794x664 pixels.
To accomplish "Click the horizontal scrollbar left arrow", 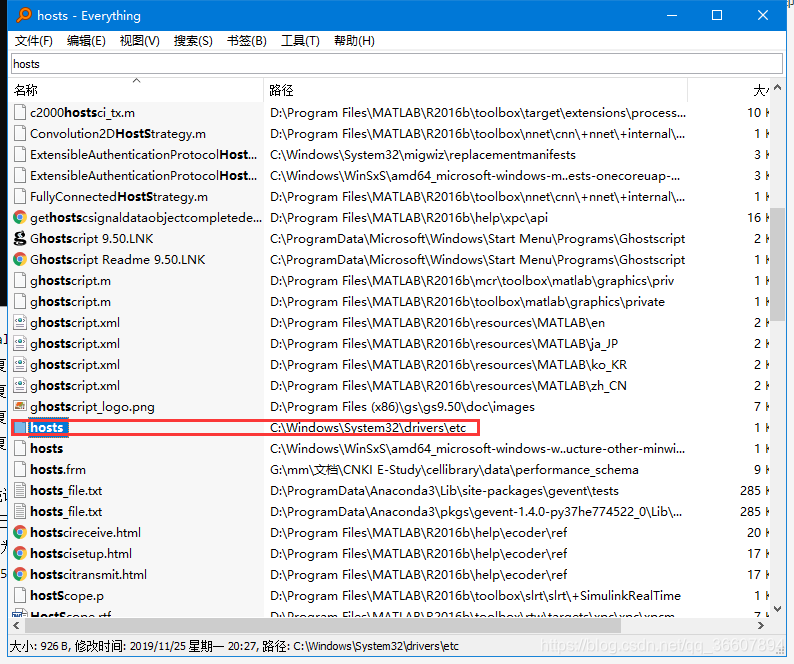I will [x=16, y=626].
